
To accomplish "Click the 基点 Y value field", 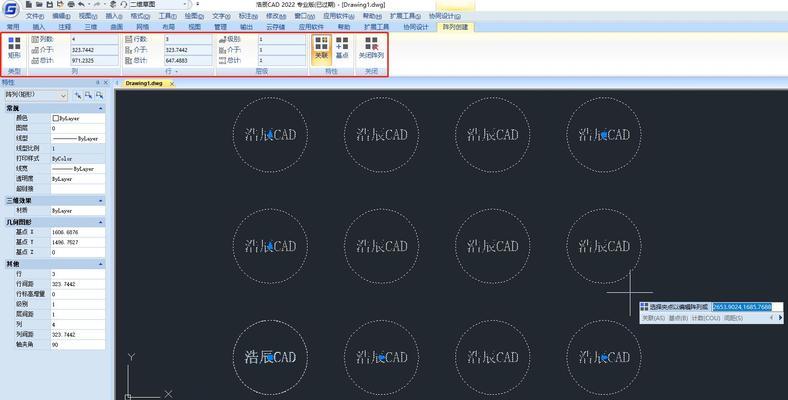I will [77, 242].
